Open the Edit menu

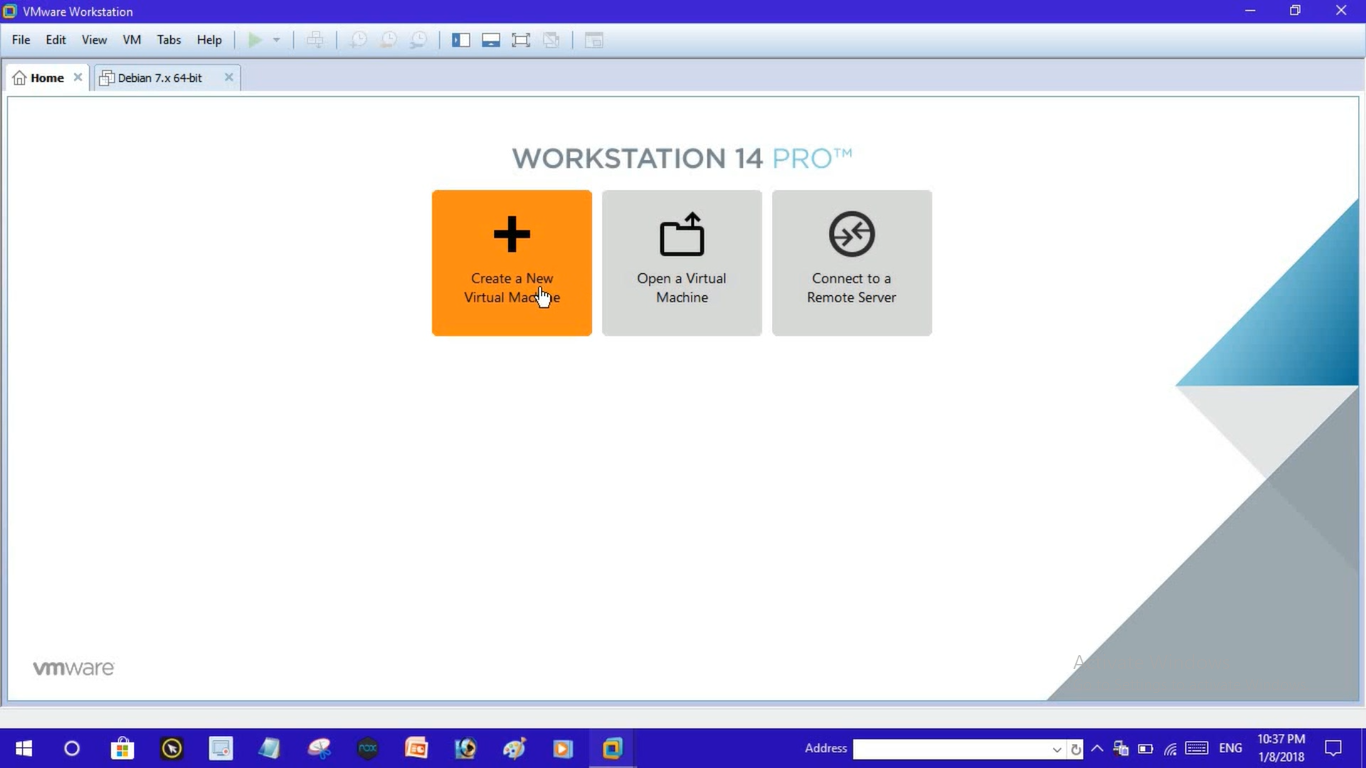(56, 40)
